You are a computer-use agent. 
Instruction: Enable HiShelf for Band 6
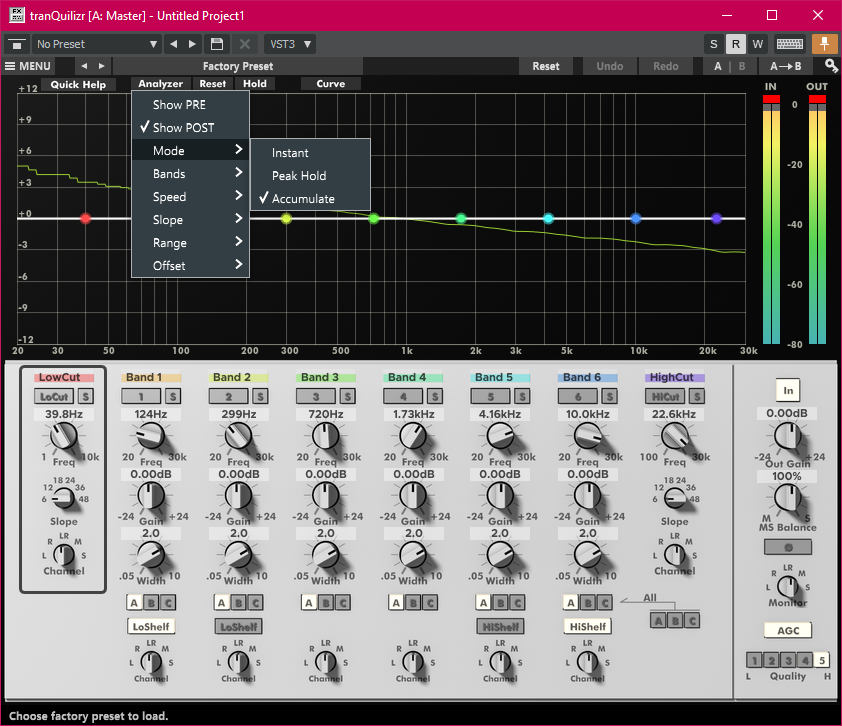click(x=587, y=627)
